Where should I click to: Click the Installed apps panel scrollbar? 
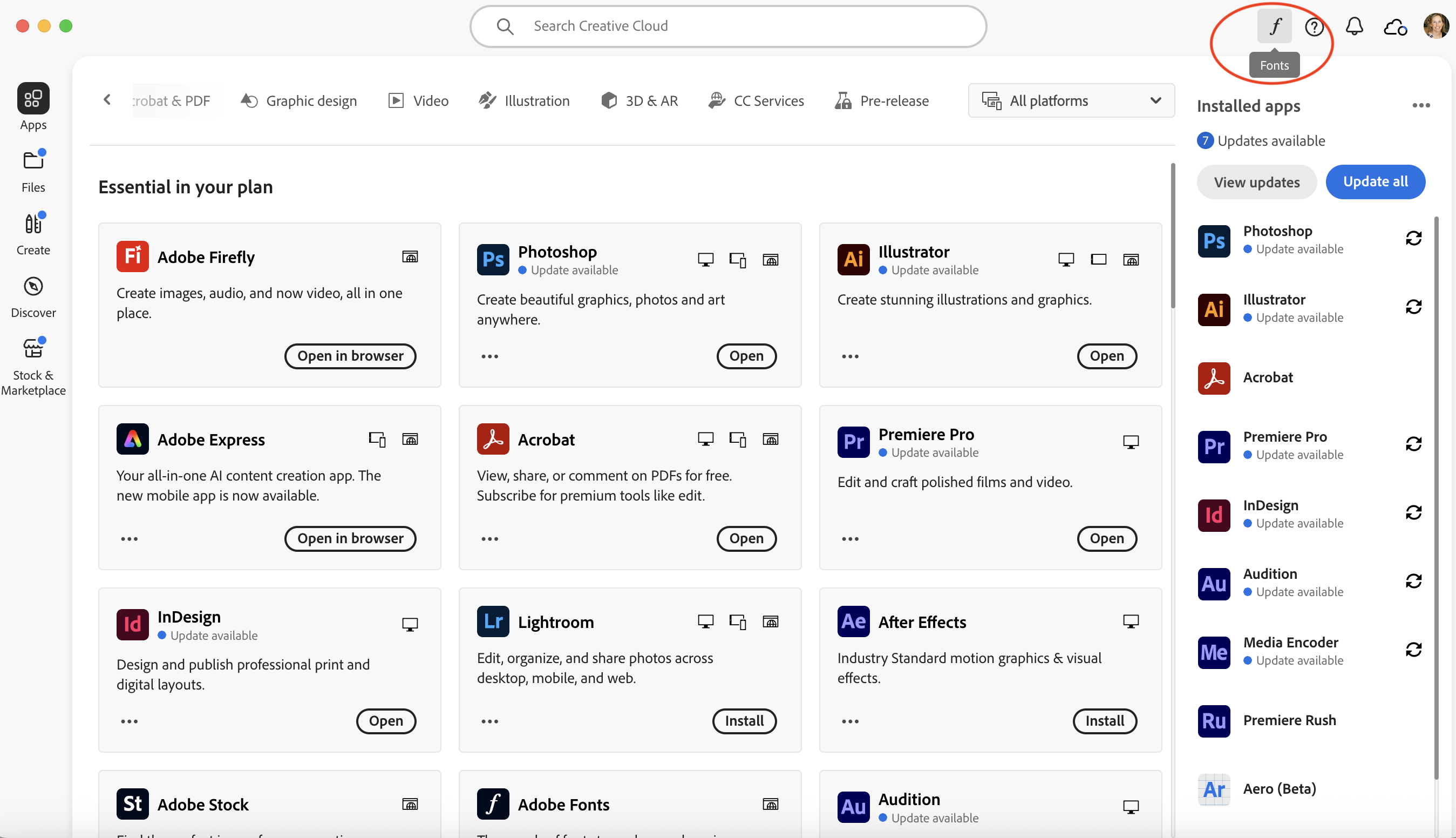pyautogui.click(x=1436, y=498)
